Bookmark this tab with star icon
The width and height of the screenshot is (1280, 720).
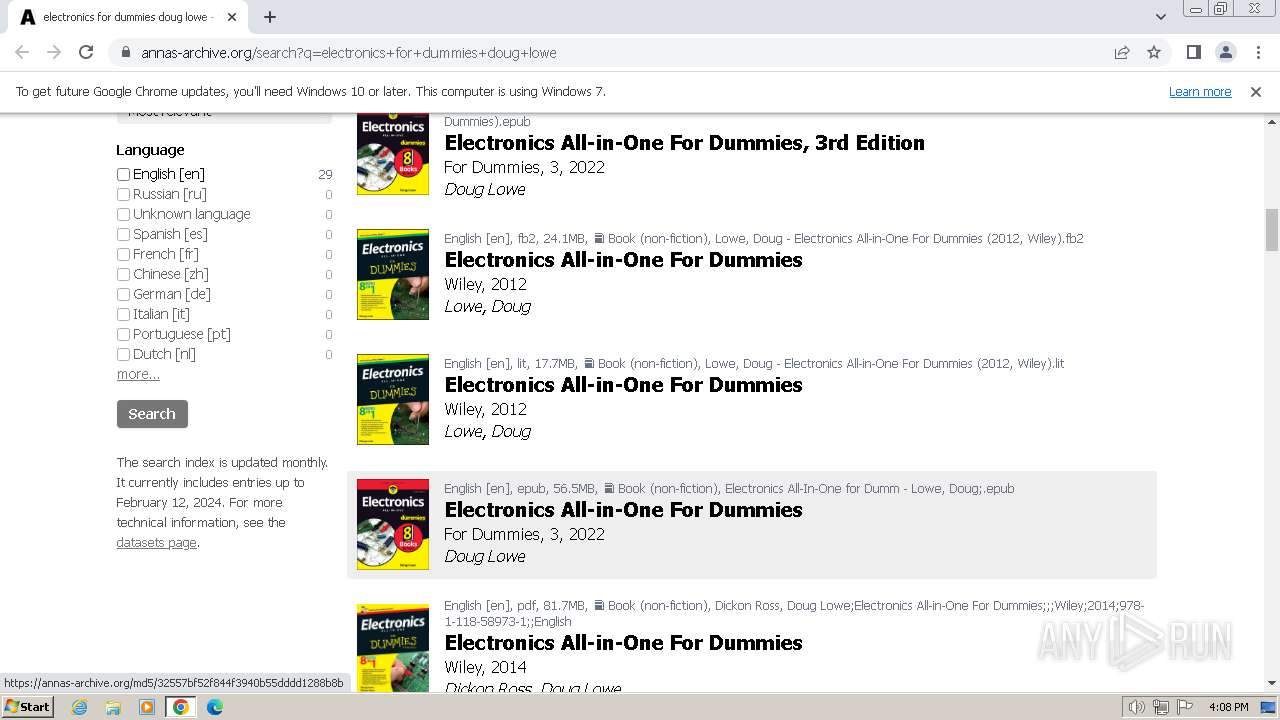click(x=1154, y=52)
